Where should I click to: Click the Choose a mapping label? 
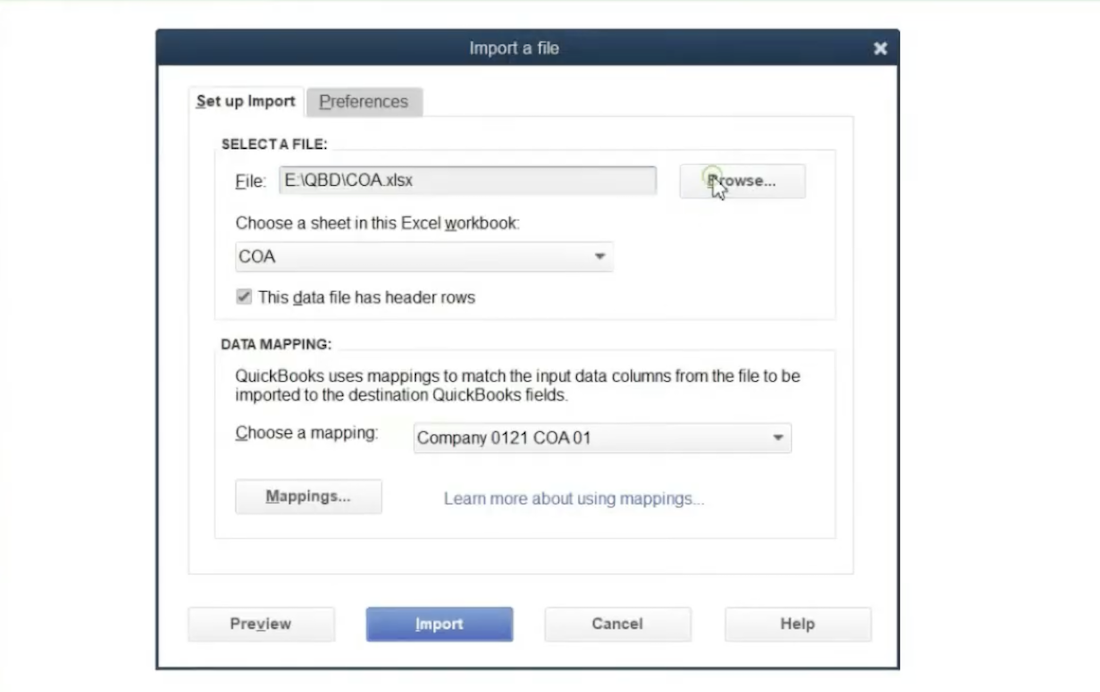click(x=307, y=433)
